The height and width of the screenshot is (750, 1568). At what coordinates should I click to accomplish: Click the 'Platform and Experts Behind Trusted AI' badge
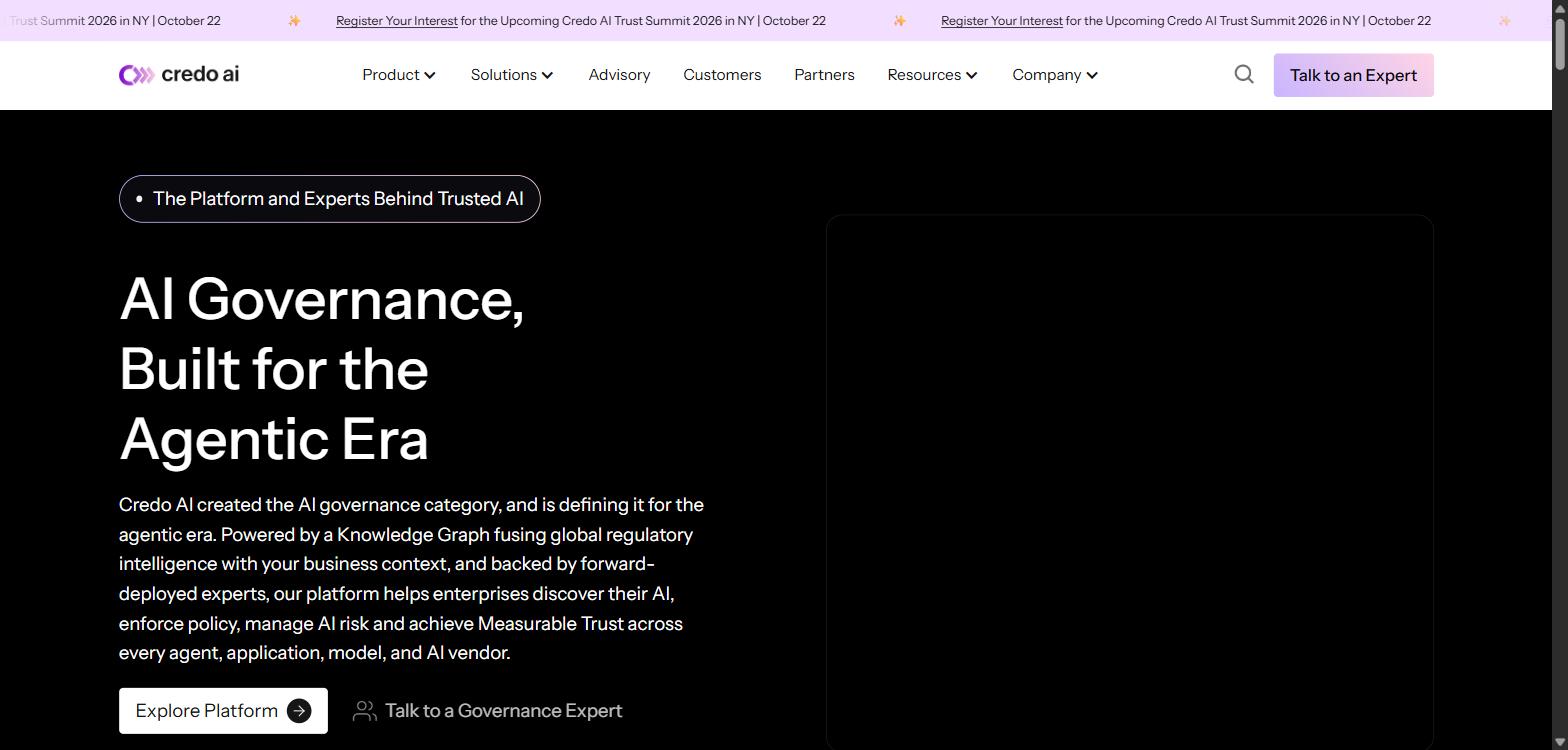click(x=330, y=199)
